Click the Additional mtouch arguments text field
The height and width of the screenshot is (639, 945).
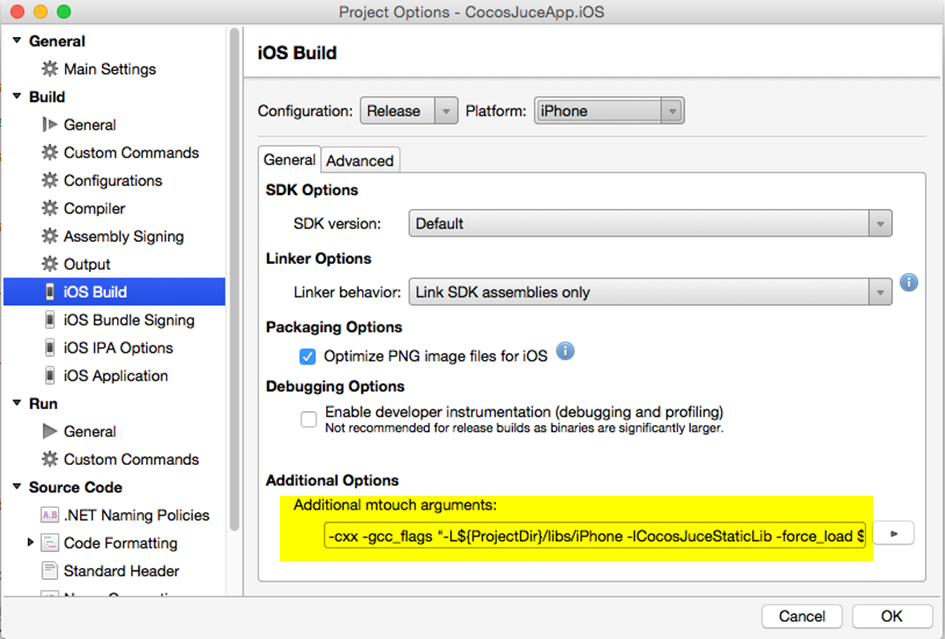click(x=595, y=535)
